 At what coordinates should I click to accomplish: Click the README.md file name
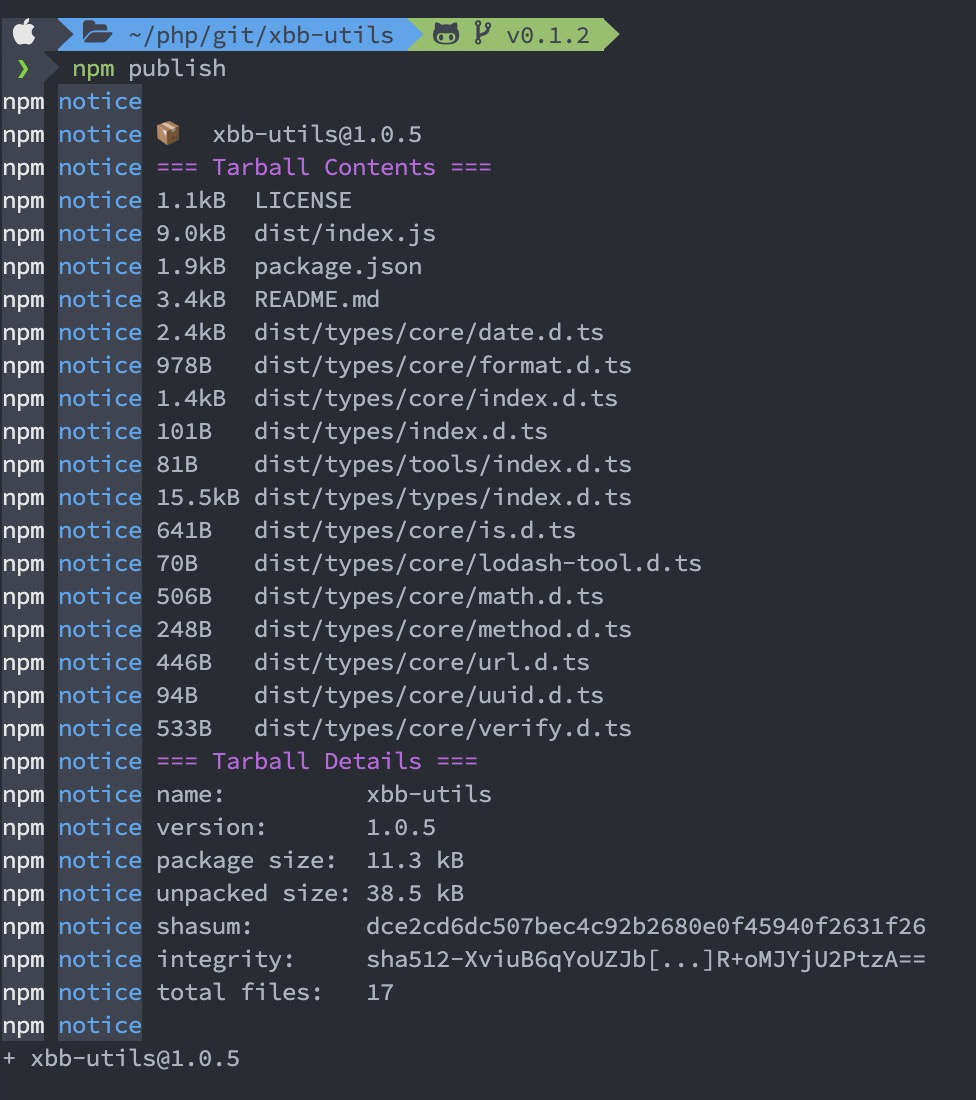[316, 299]
